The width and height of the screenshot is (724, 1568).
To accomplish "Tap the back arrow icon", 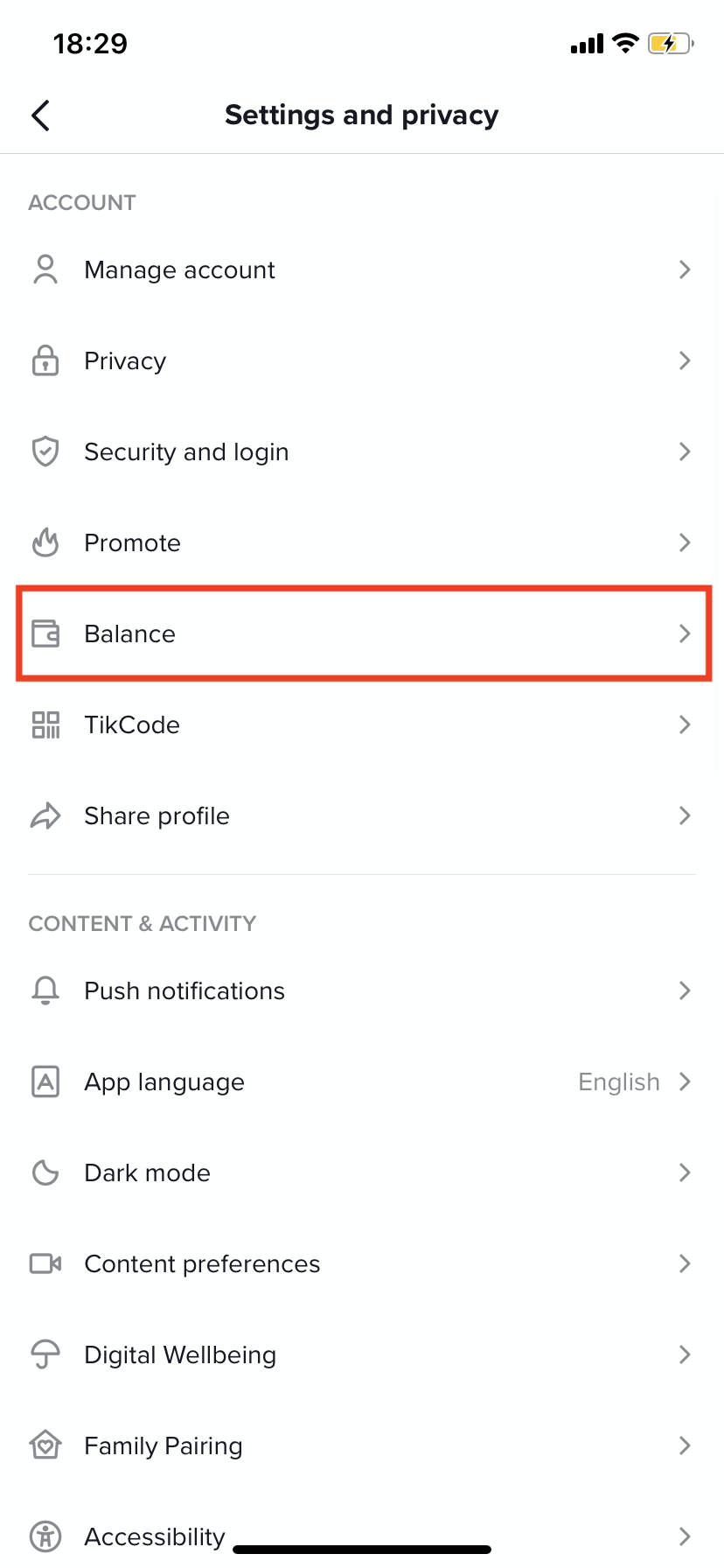I will [x=41, y=115].
